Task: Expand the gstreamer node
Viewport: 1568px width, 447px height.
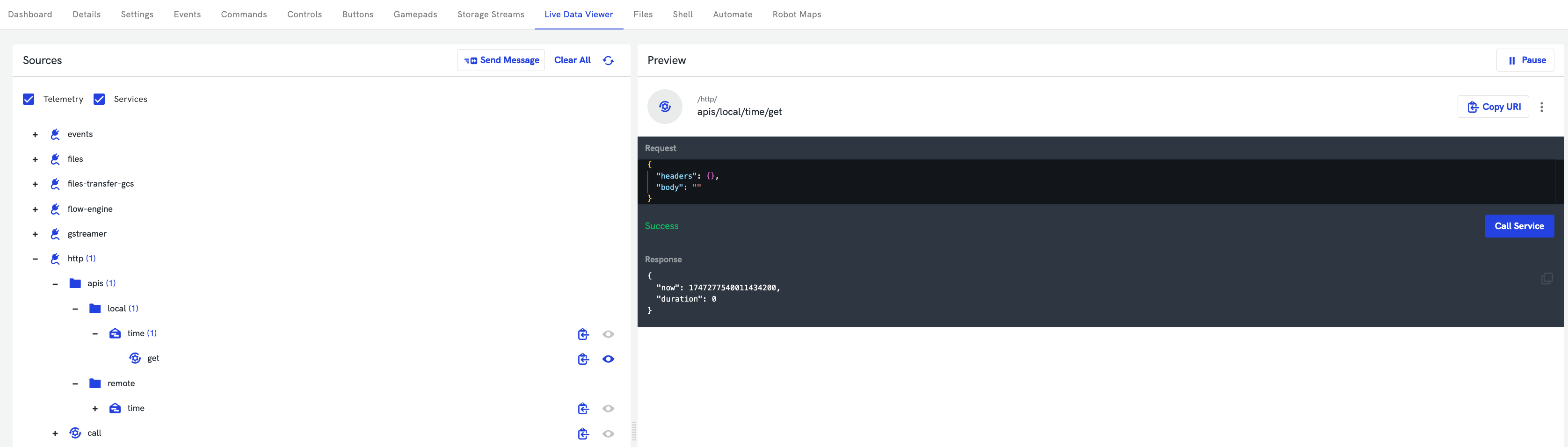Action: [35, 234]
